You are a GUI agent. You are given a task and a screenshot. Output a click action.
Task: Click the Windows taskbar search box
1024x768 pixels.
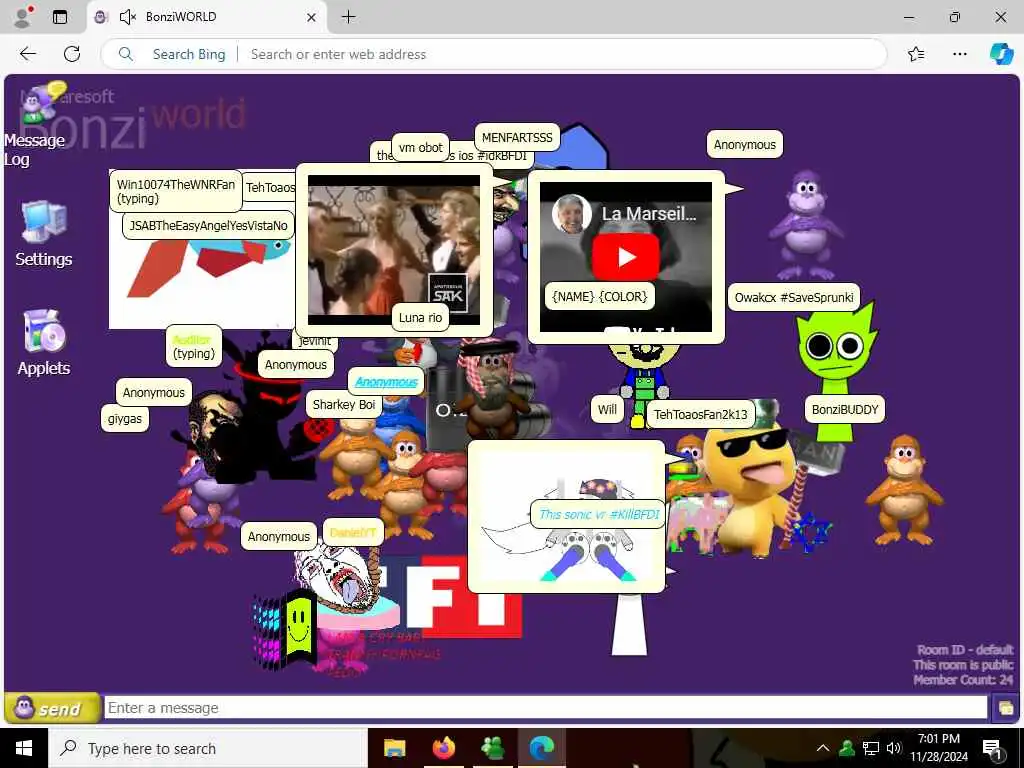click(x=208, y=748)
